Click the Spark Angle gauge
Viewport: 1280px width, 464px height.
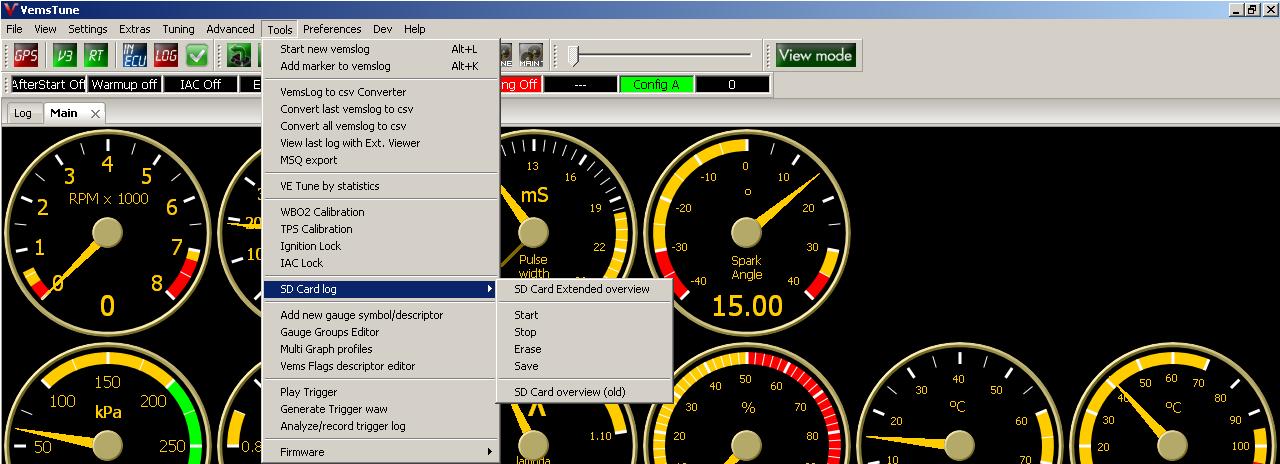click(746, 232)
